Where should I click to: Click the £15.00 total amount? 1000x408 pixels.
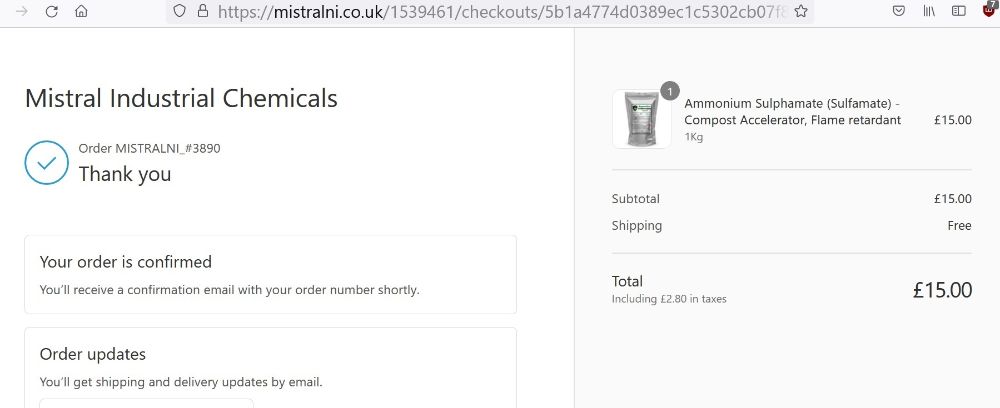click(x=942, y=290)
